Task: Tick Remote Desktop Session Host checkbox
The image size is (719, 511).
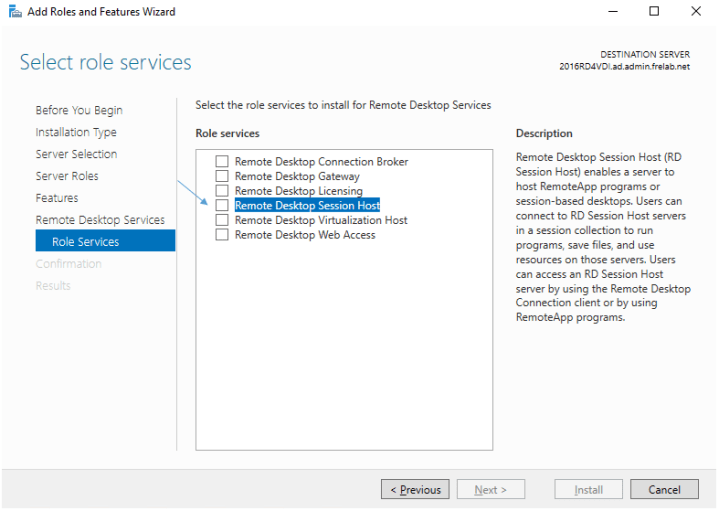Action: [x=222, y=205]
